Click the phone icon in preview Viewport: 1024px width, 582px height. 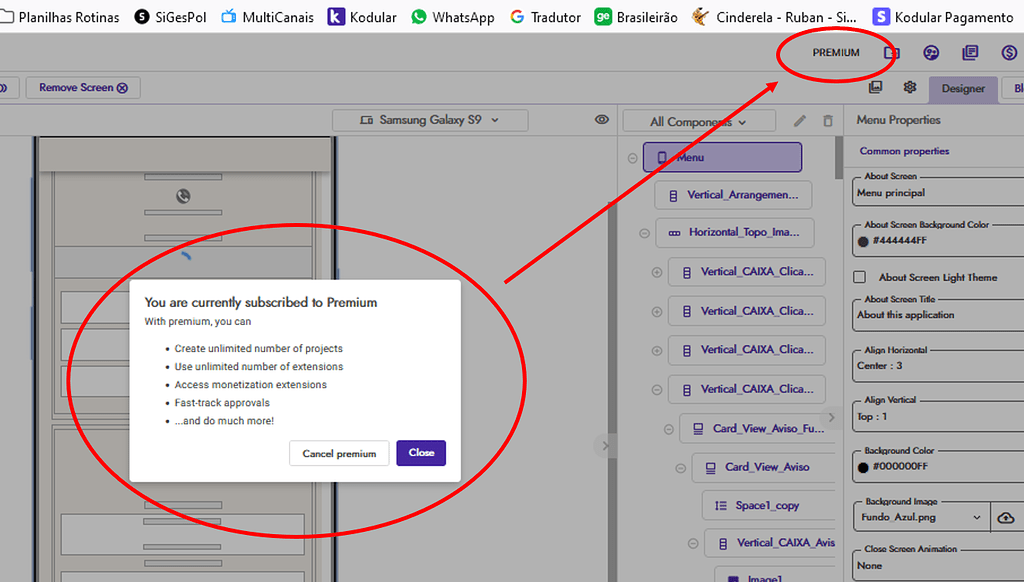coord(183,196)
